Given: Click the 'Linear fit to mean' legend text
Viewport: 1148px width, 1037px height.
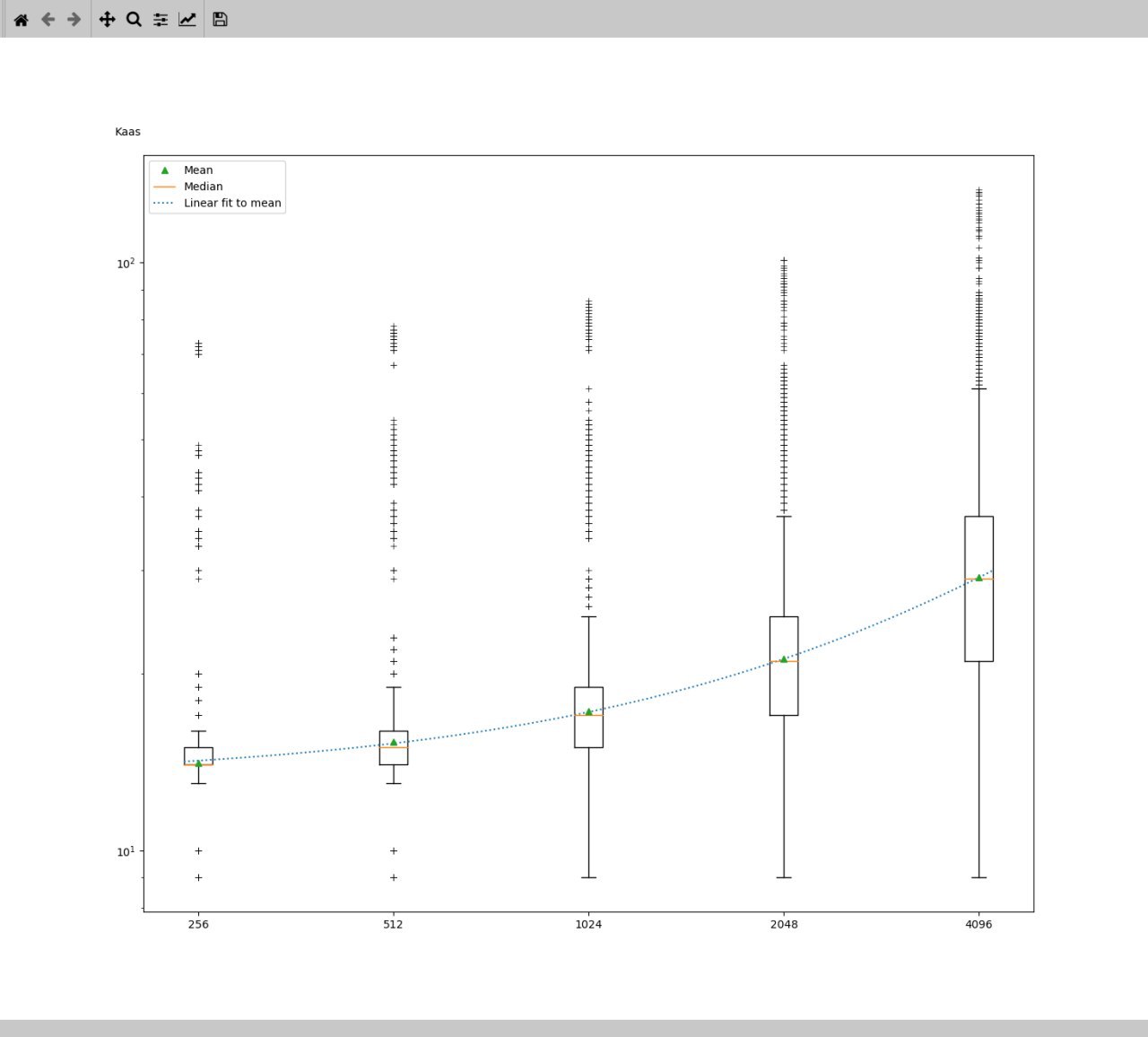Looking at the screenshot, I should (232, 203).
